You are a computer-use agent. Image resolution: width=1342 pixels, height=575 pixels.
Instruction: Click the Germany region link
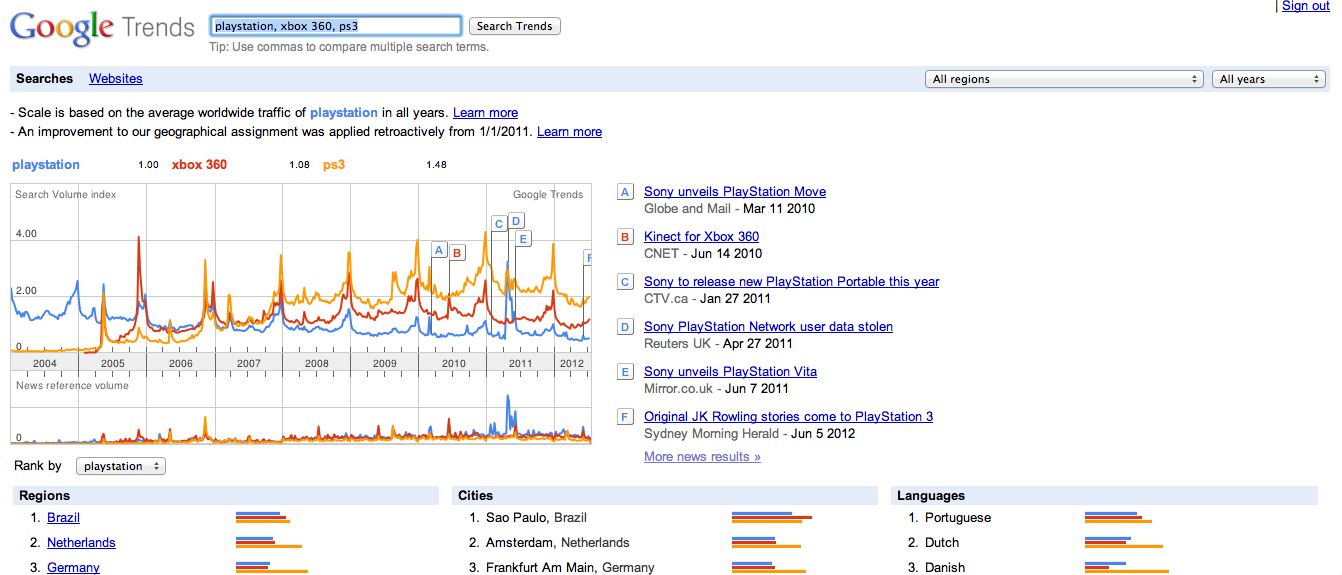pos(73,568)
